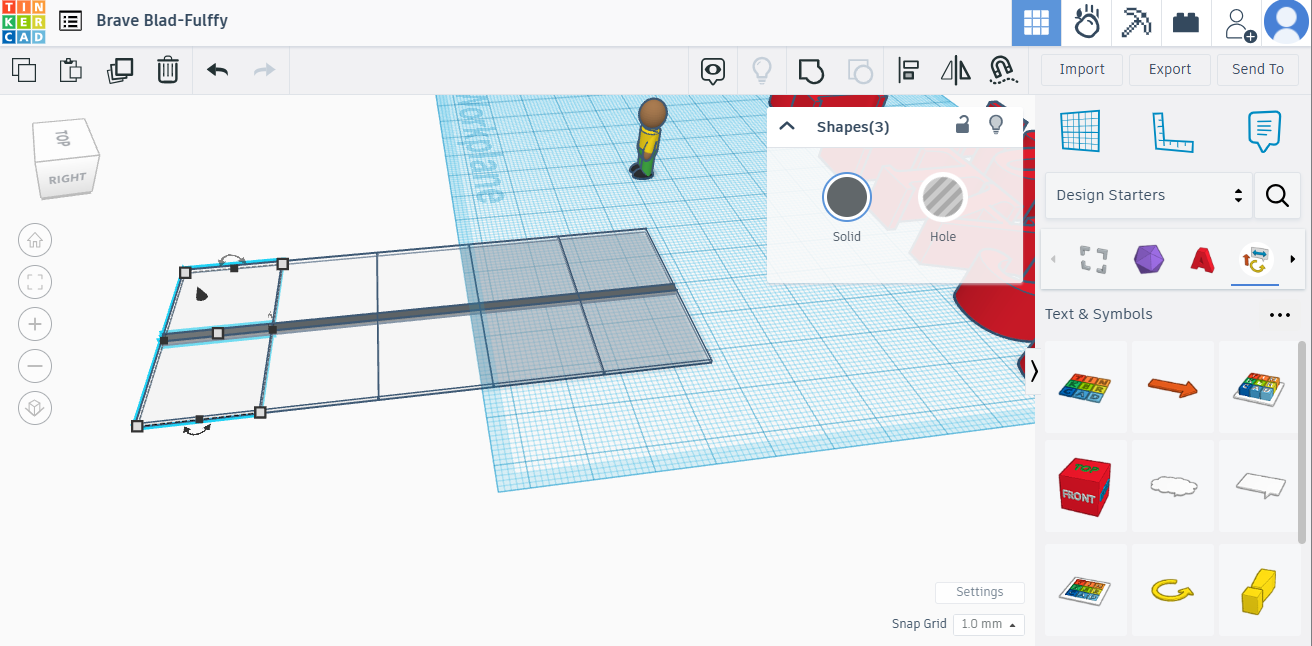The height and width of the screenshot is (646, 1312).
Task: Open Sim Lab hand-apple icon
Action: click(x=1087, y=23)
